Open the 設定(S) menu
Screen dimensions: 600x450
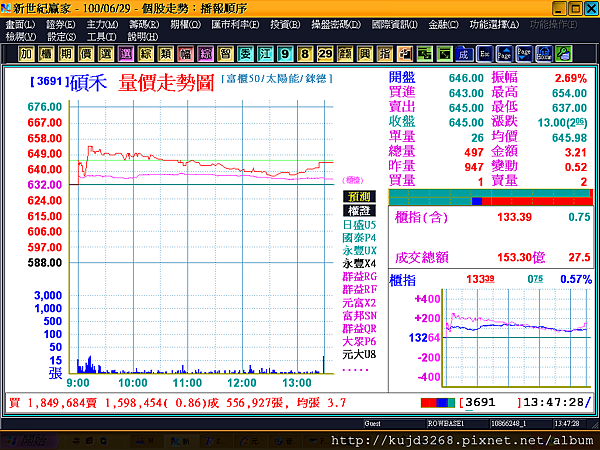(x=61, y=37)
